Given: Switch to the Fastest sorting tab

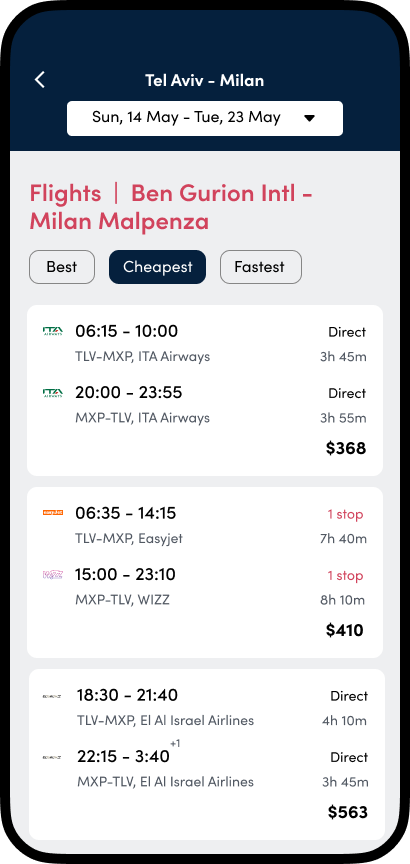Looking at the screenshot, I should click(261, 267).
